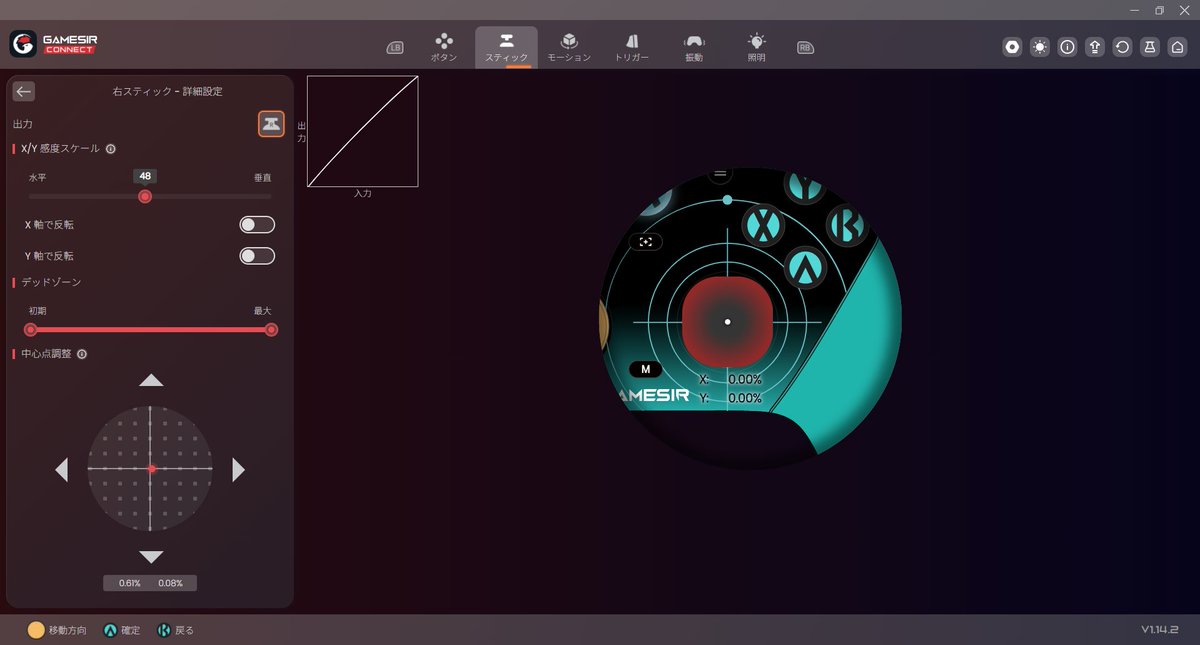Image resolution: width=1200 pixels, height=645 pixels.
Task: Click the sun brightness icon
Action: pos(1040,47)
